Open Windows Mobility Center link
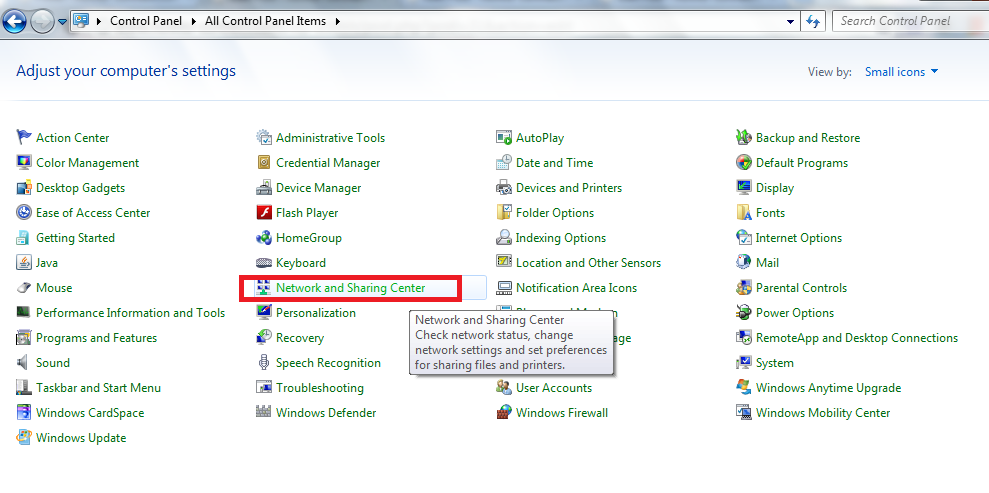 [823, 412]
